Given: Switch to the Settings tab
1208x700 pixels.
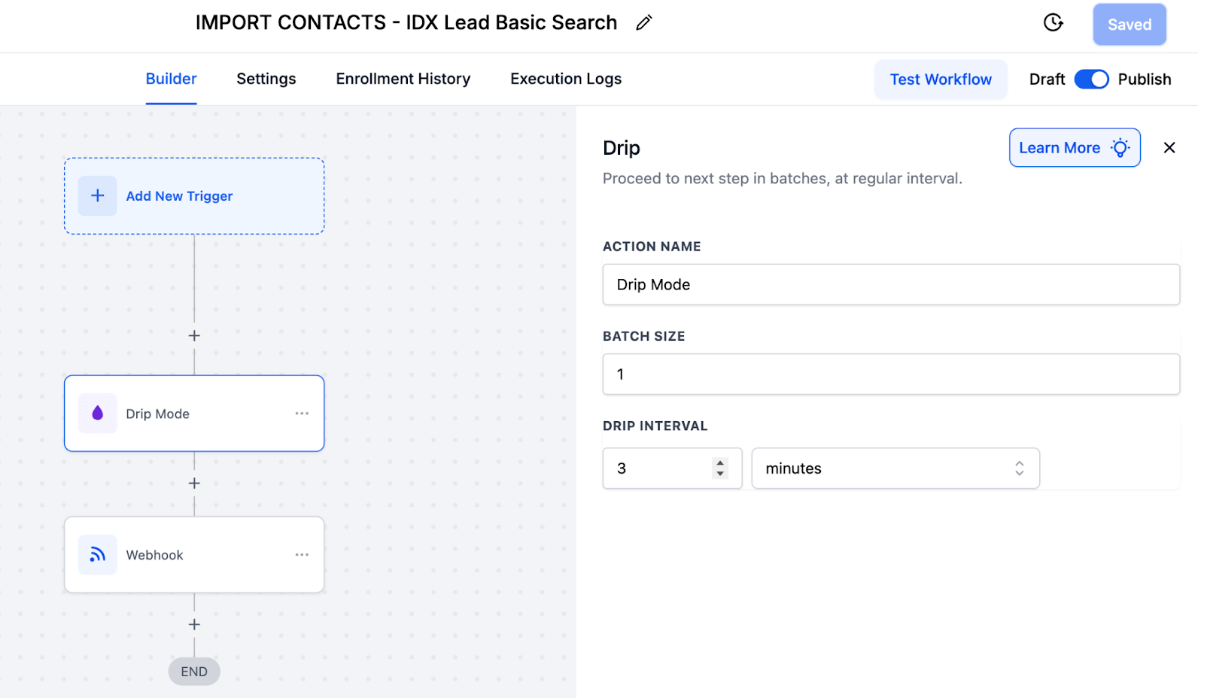Looking at the screenshot, I should pos(266,79).
